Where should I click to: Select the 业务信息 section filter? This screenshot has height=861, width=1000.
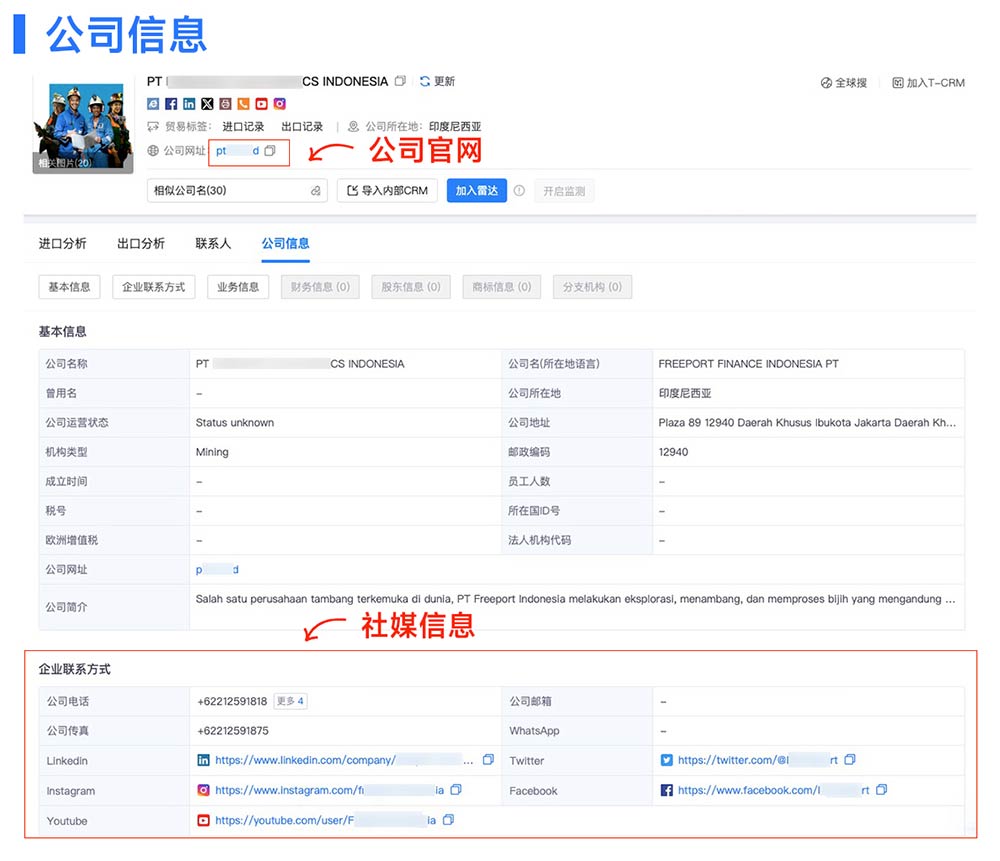click(238, 287)
